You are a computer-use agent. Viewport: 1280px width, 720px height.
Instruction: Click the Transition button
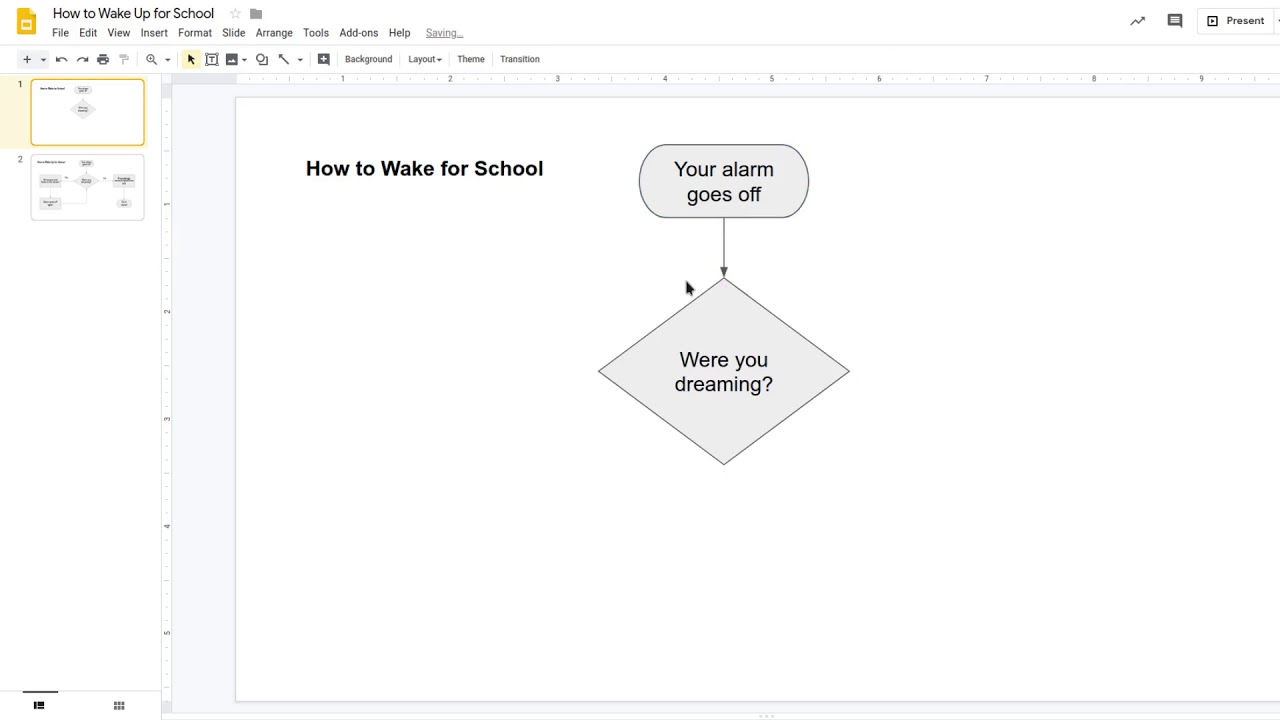520,59
